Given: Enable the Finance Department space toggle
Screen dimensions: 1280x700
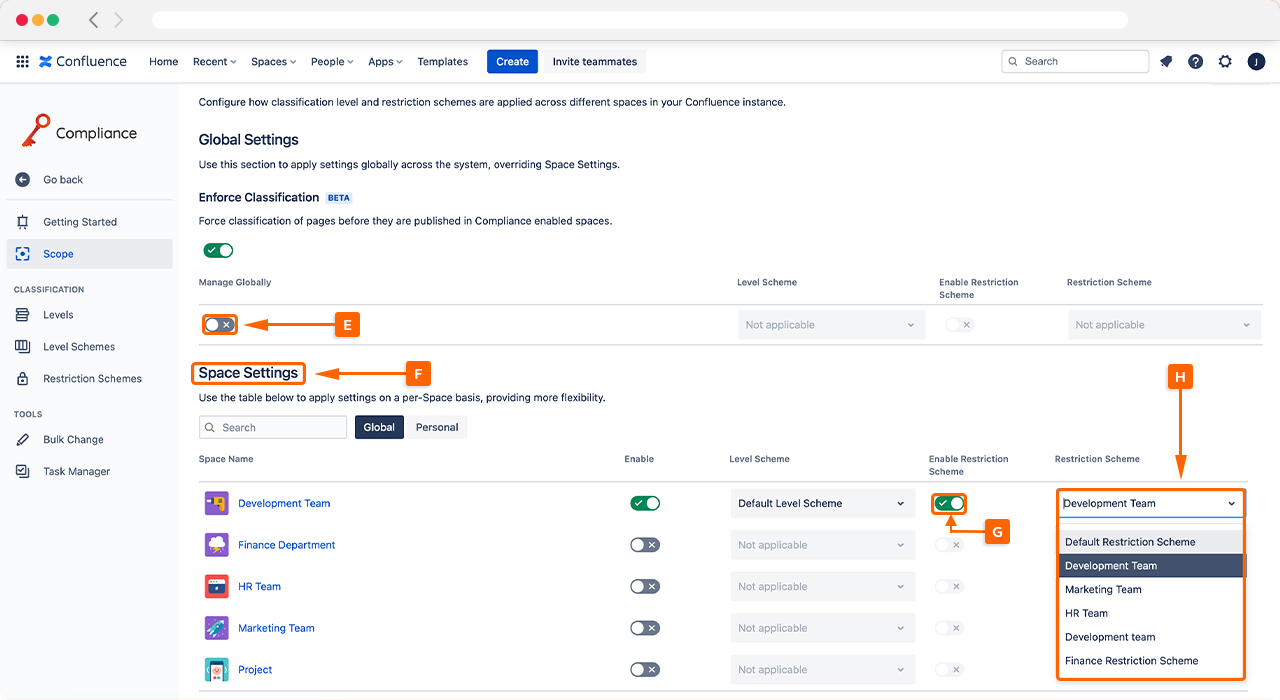Looking at the screenshot, I should coord(644,545).
